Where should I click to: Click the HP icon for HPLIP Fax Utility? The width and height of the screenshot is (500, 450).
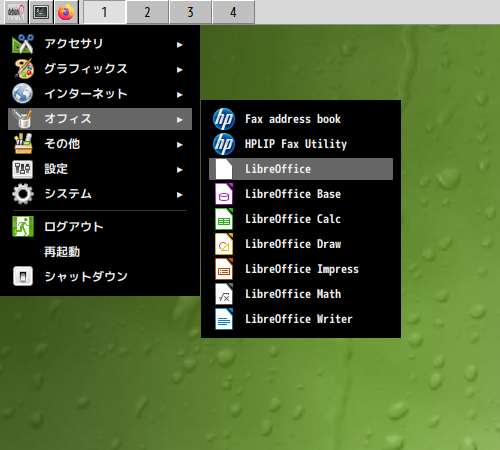click(224, 144)
